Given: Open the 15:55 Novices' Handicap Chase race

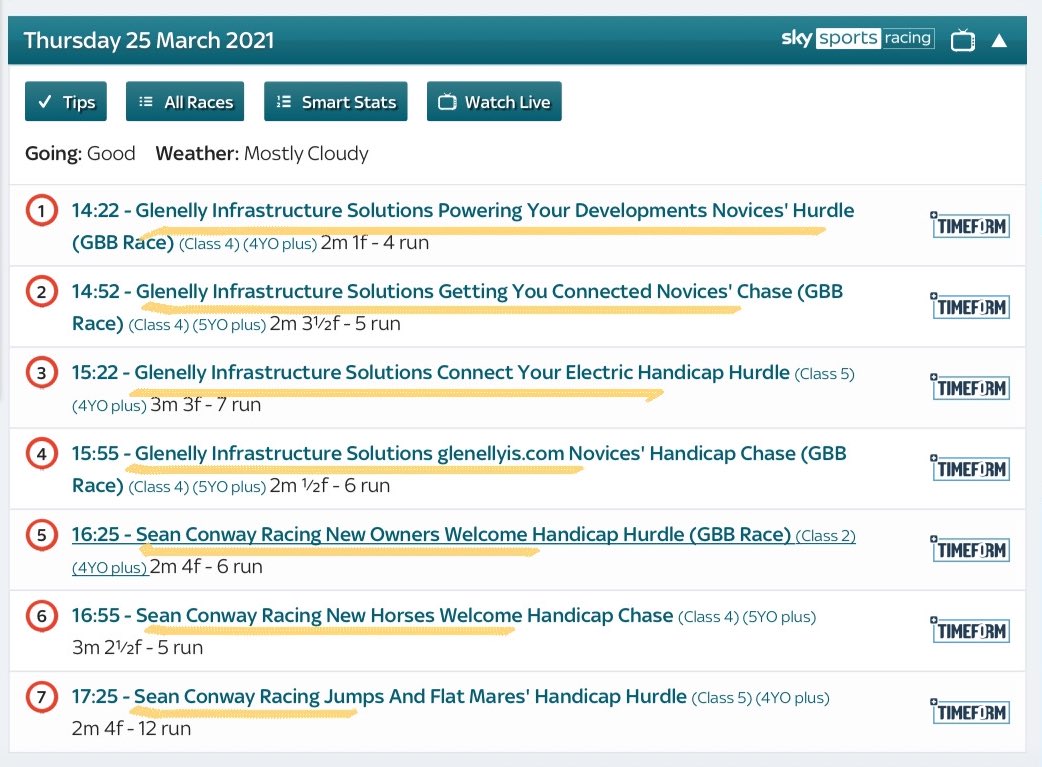Looking at the screenshot, I should [459, 469].
